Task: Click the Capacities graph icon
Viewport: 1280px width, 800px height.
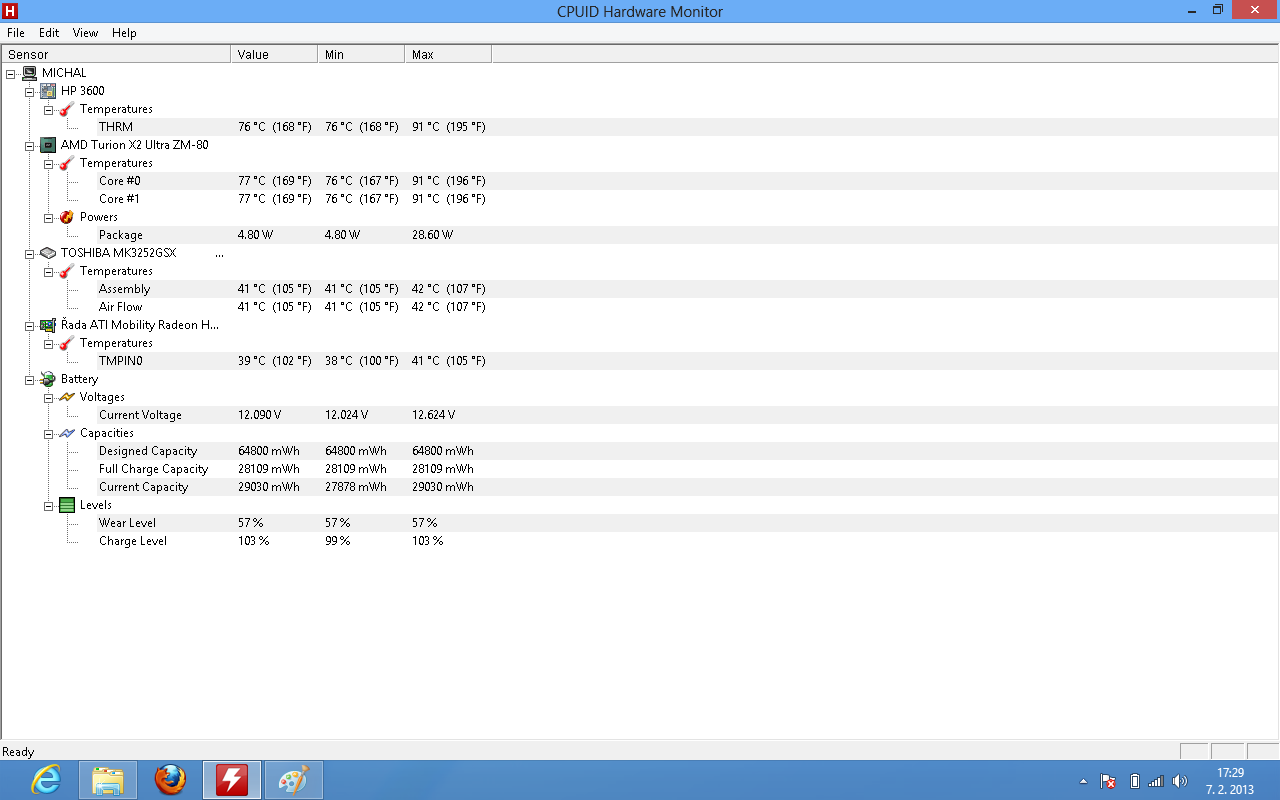Action: click(67, 433)
